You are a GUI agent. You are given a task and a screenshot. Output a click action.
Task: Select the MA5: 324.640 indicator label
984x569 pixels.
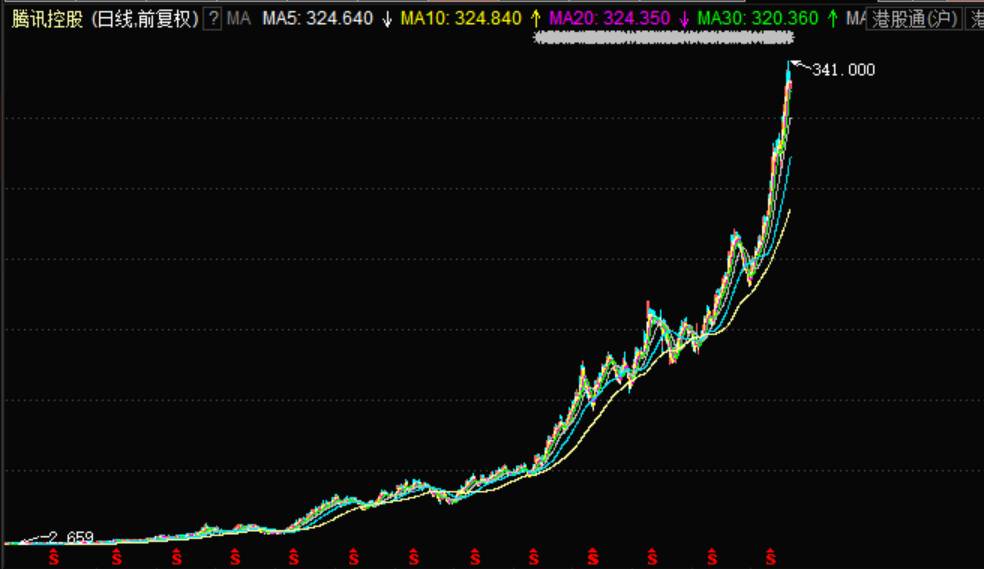[317, 18]
